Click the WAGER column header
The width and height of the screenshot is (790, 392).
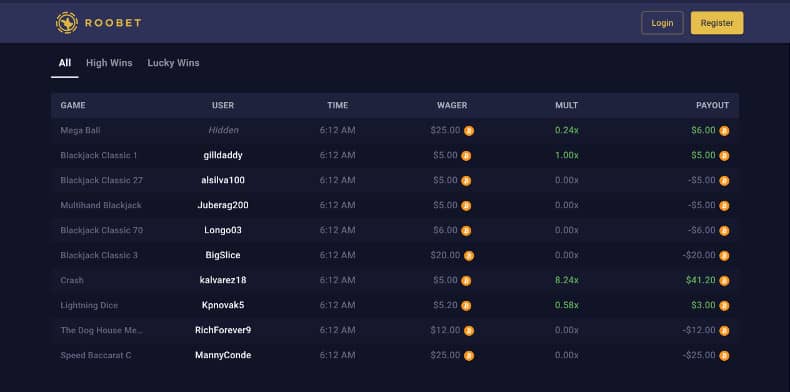click(x=452, y=105)
